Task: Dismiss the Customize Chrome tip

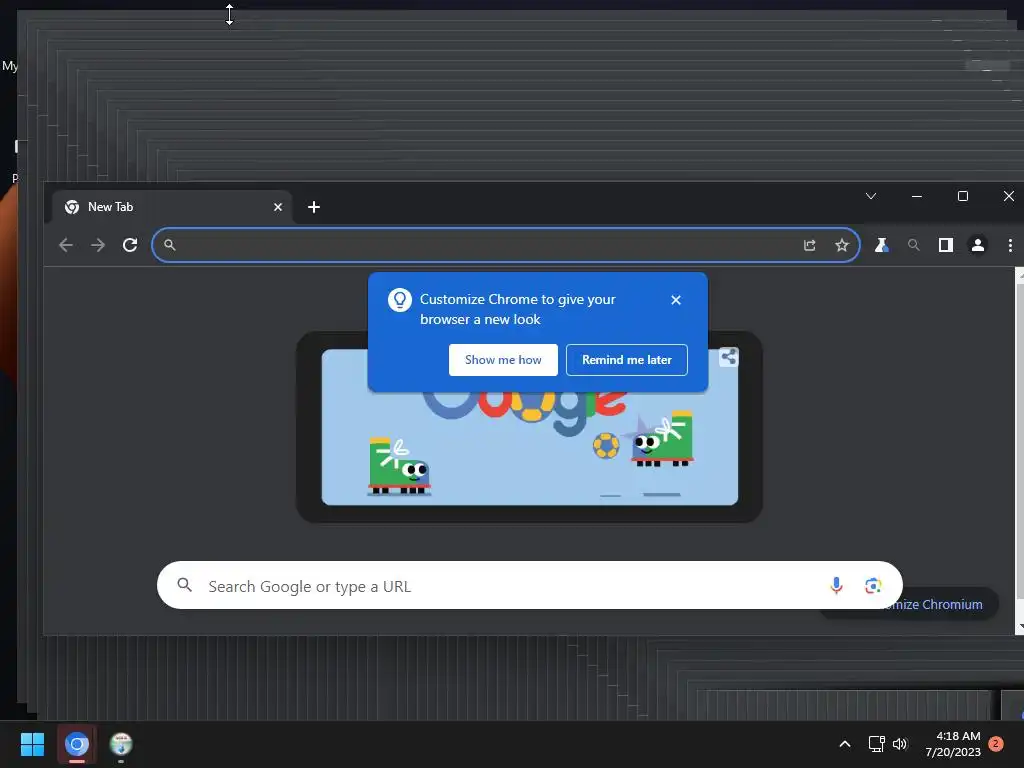Action: pos(676,300)
